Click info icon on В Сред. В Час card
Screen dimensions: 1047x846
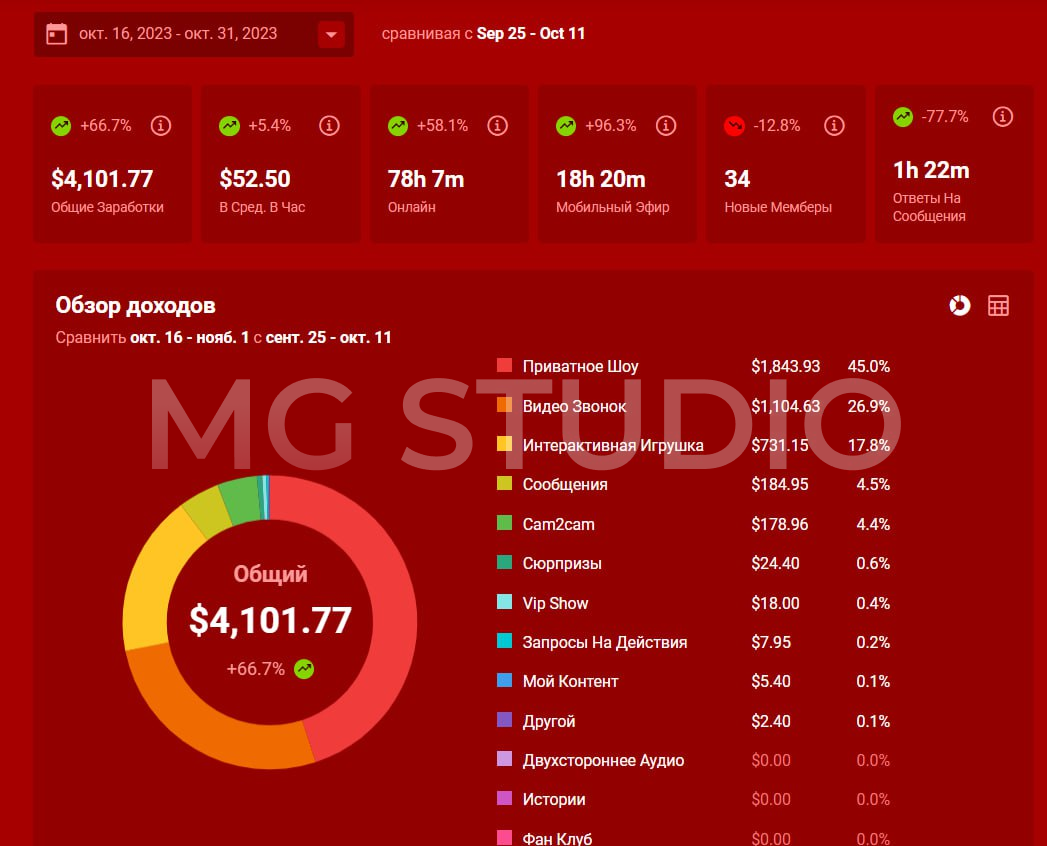tap(329, 126)
